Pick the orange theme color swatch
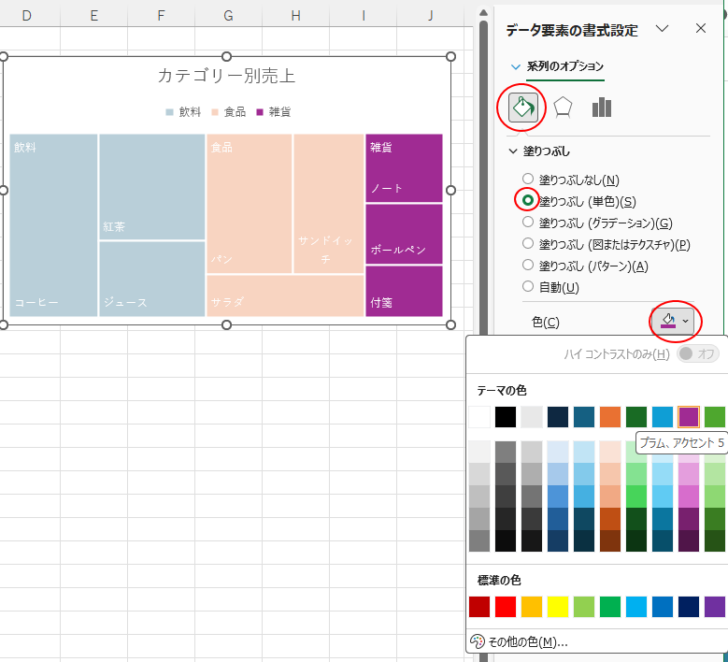 coord(610,417)
